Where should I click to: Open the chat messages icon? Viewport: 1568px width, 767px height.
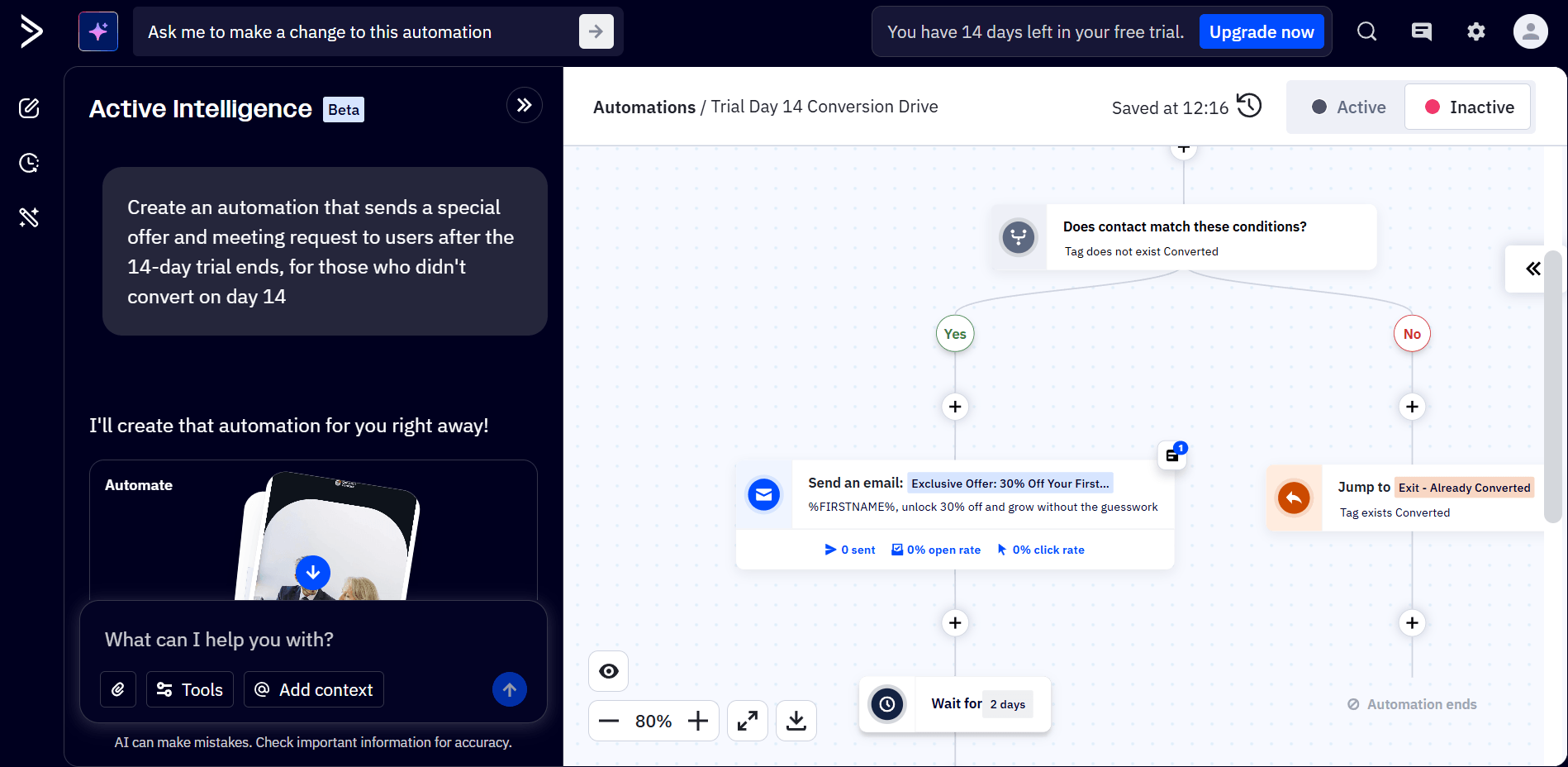point(1422,31)
